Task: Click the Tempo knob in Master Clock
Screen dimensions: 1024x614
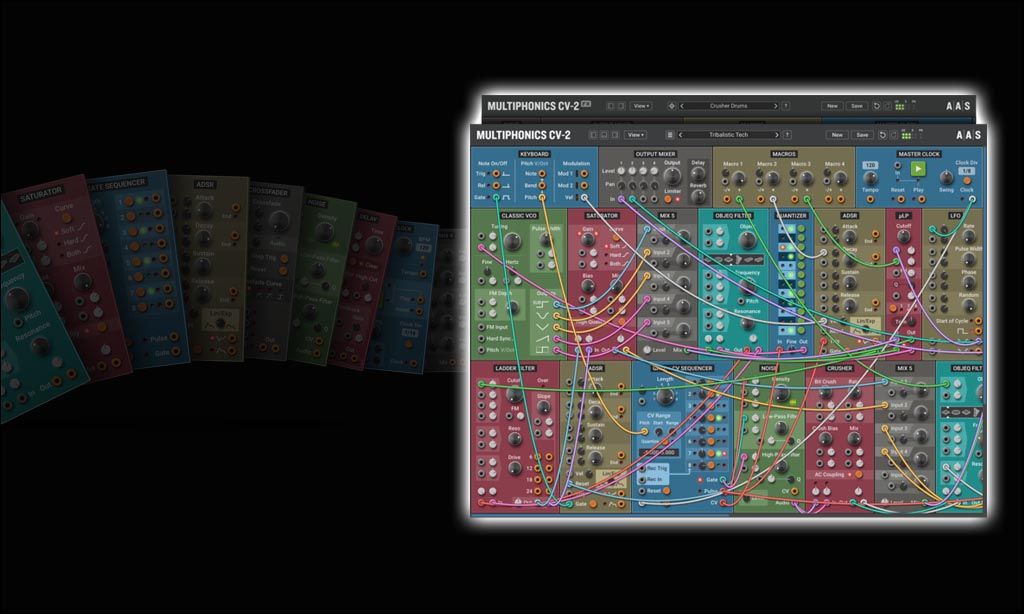Action: pyautogui.click(x=871, y=179)
